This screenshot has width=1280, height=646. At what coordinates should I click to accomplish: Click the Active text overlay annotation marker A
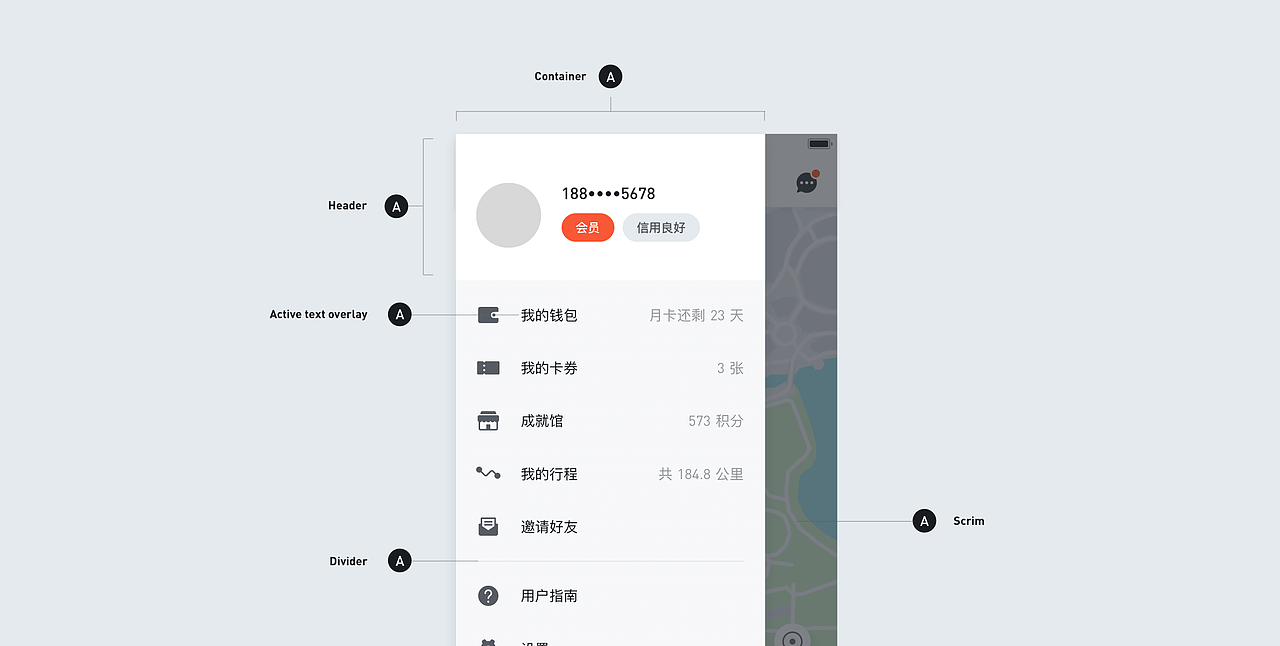pos(399,314)
